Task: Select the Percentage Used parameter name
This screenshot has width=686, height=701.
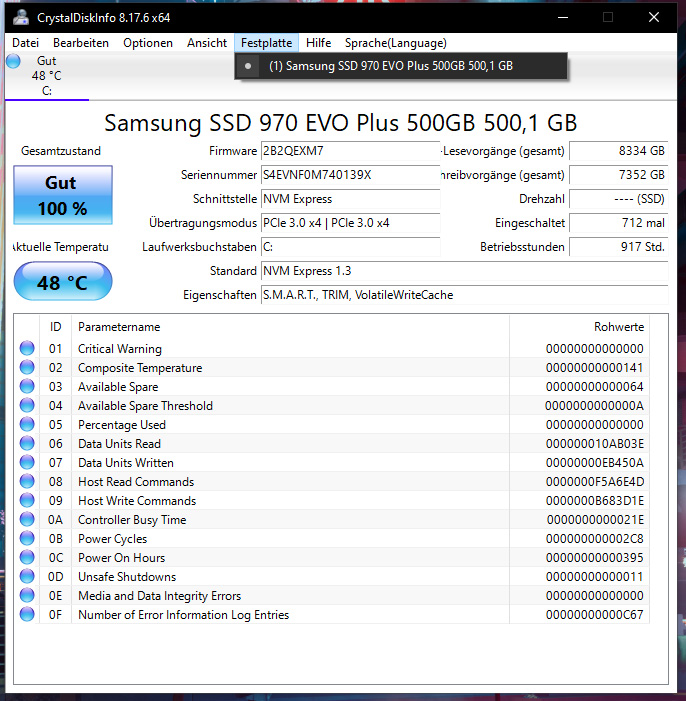Action: click(x=122, y=425)
